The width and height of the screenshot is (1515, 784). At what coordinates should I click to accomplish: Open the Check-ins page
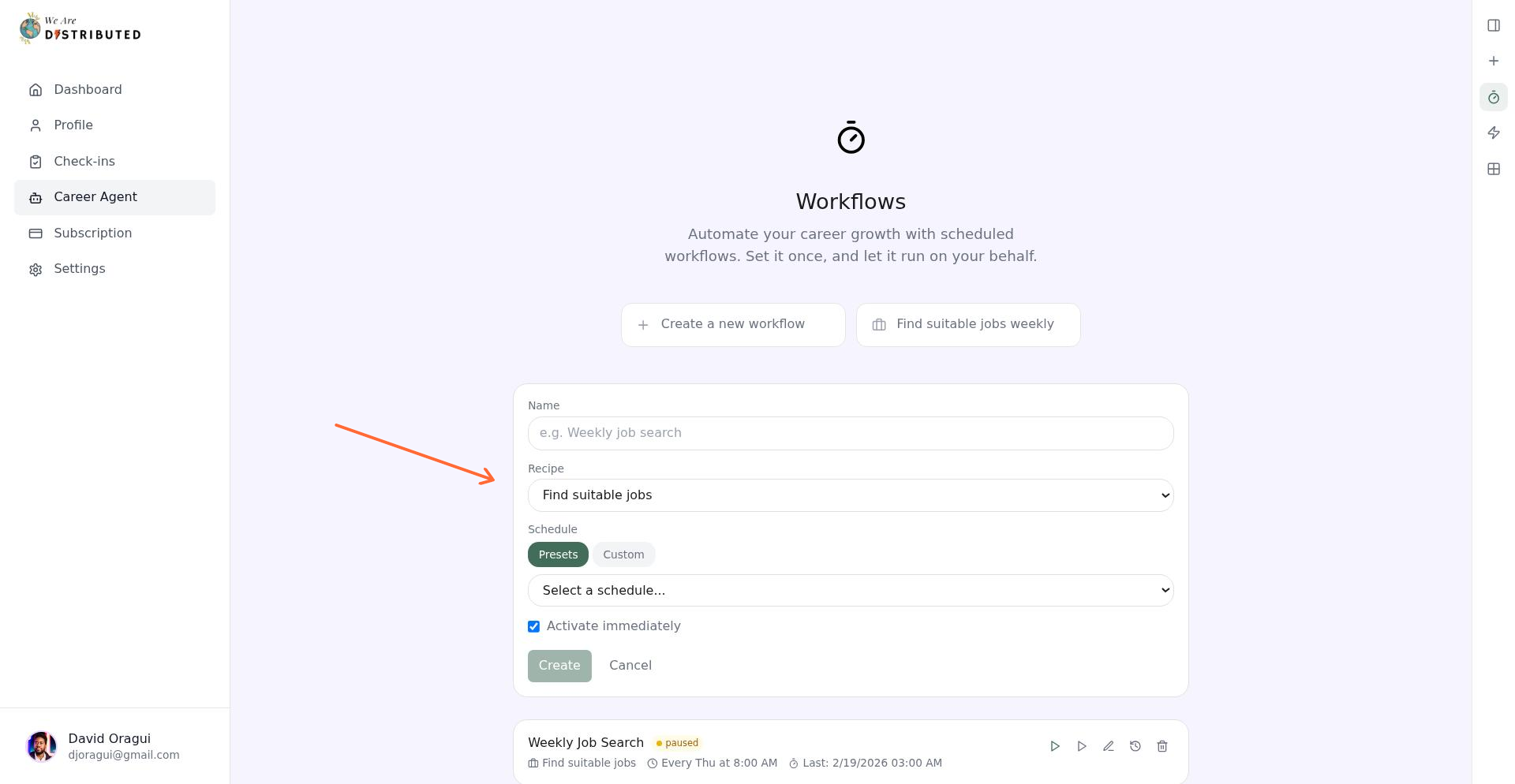(84, 161)
